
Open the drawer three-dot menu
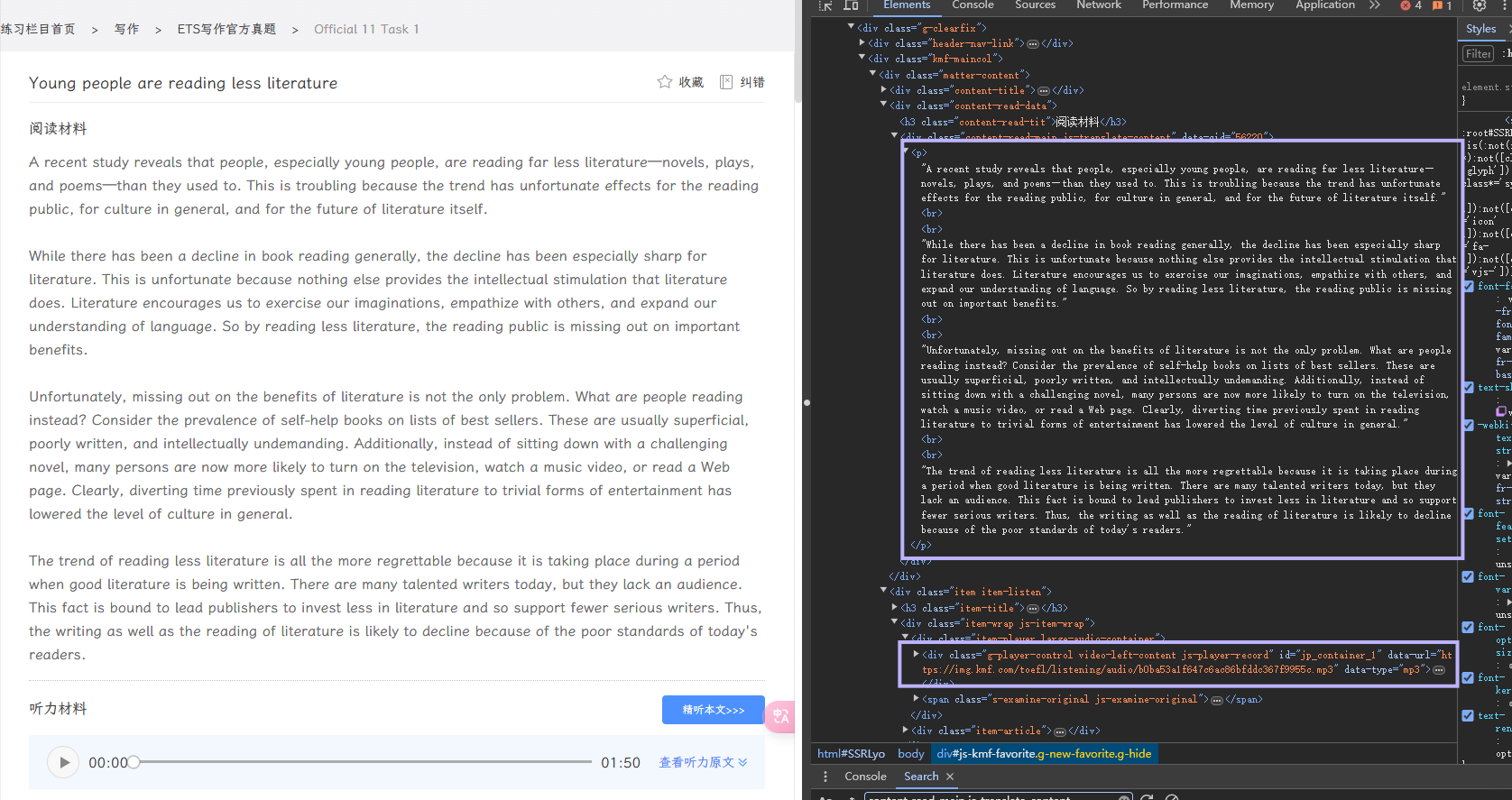[825, 777]
